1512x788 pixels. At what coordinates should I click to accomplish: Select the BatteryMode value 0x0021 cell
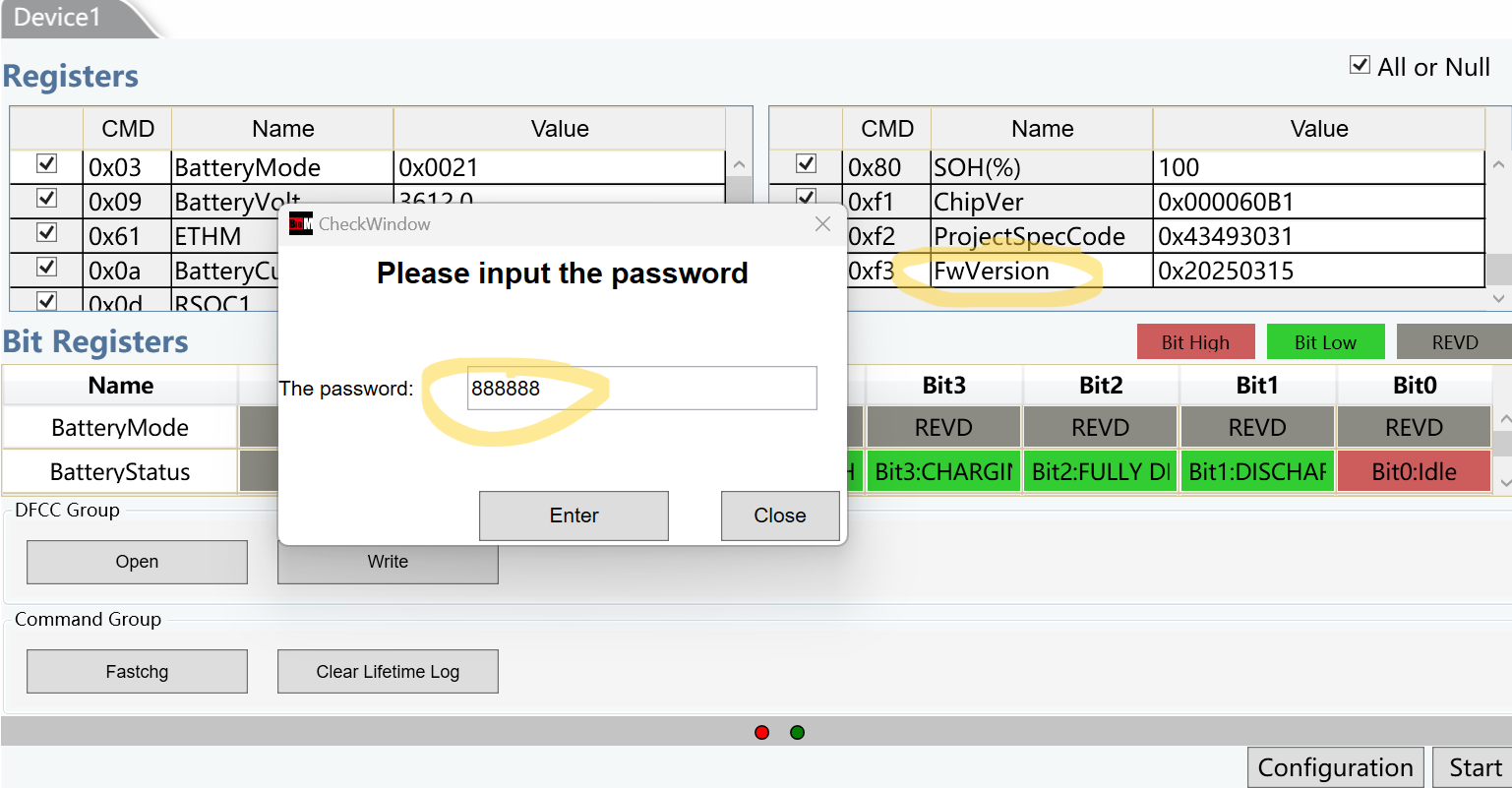[559, 167]
